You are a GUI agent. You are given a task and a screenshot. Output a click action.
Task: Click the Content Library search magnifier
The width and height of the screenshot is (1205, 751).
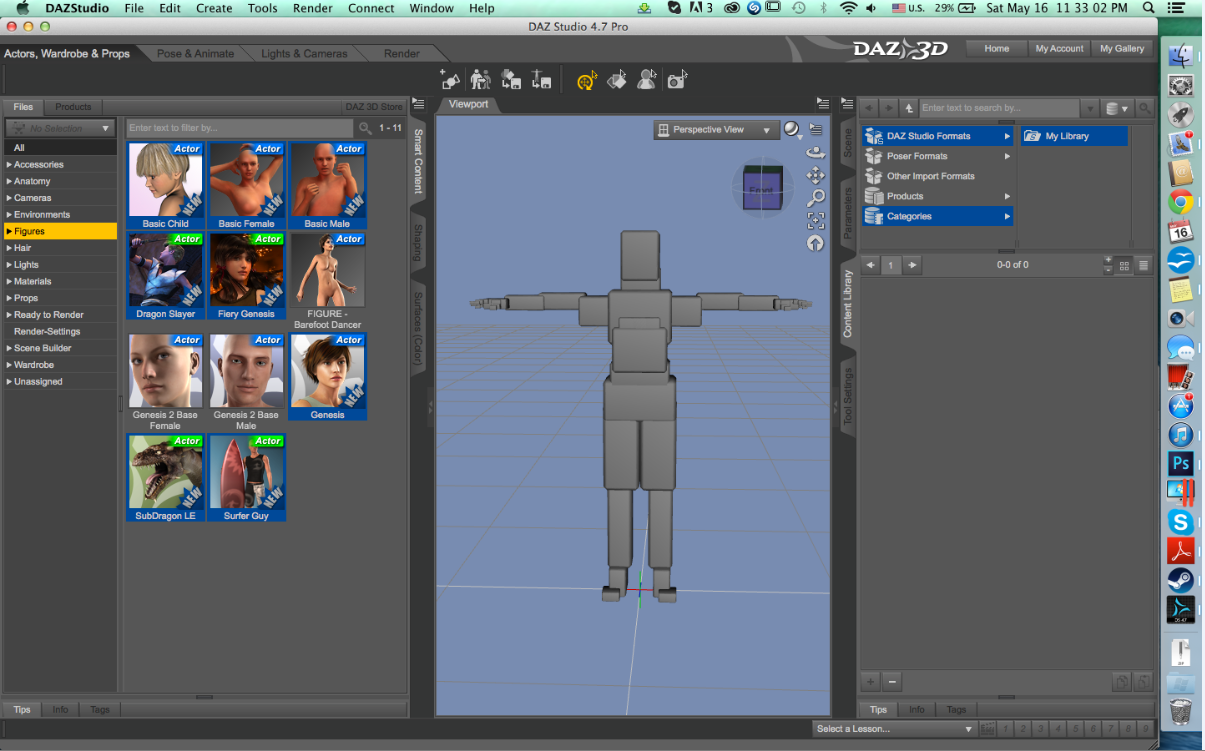point(1145,108)
